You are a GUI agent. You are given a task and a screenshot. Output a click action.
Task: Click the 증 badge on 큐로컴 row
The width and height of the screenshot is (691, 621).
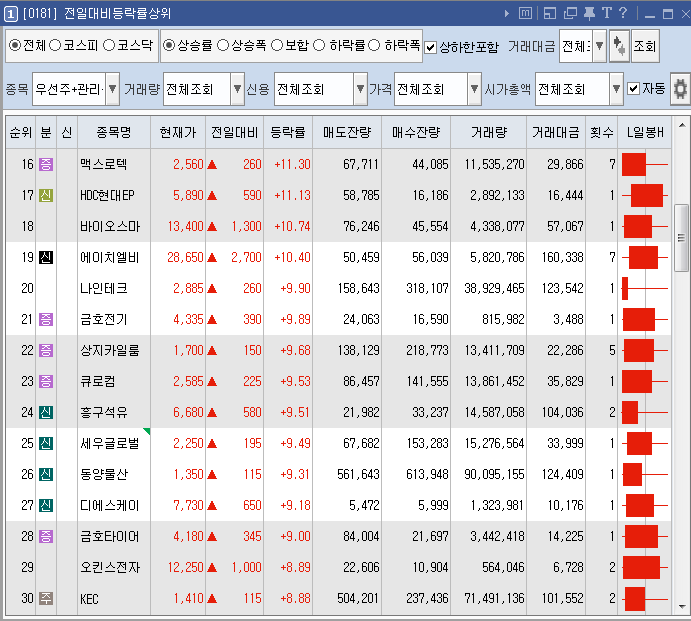tap(46, 381)
